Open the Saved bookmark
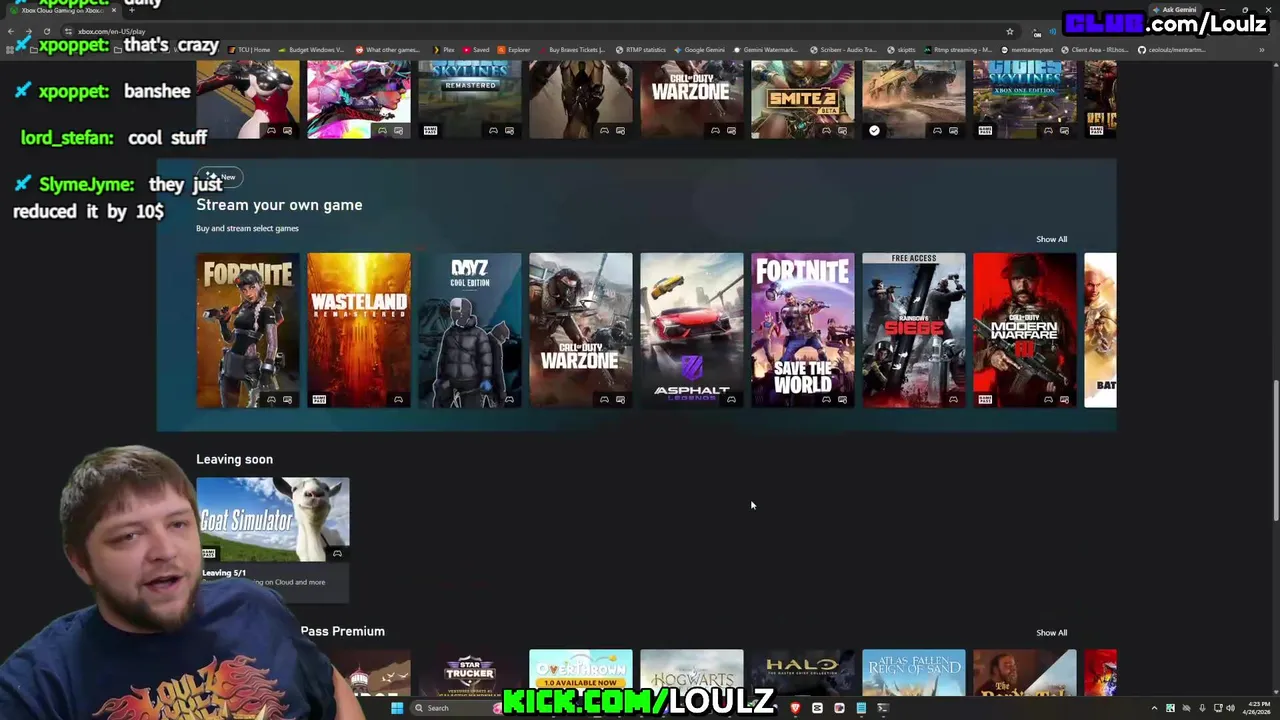This screenshot has width=1280, height=720. tap(476, 50)
